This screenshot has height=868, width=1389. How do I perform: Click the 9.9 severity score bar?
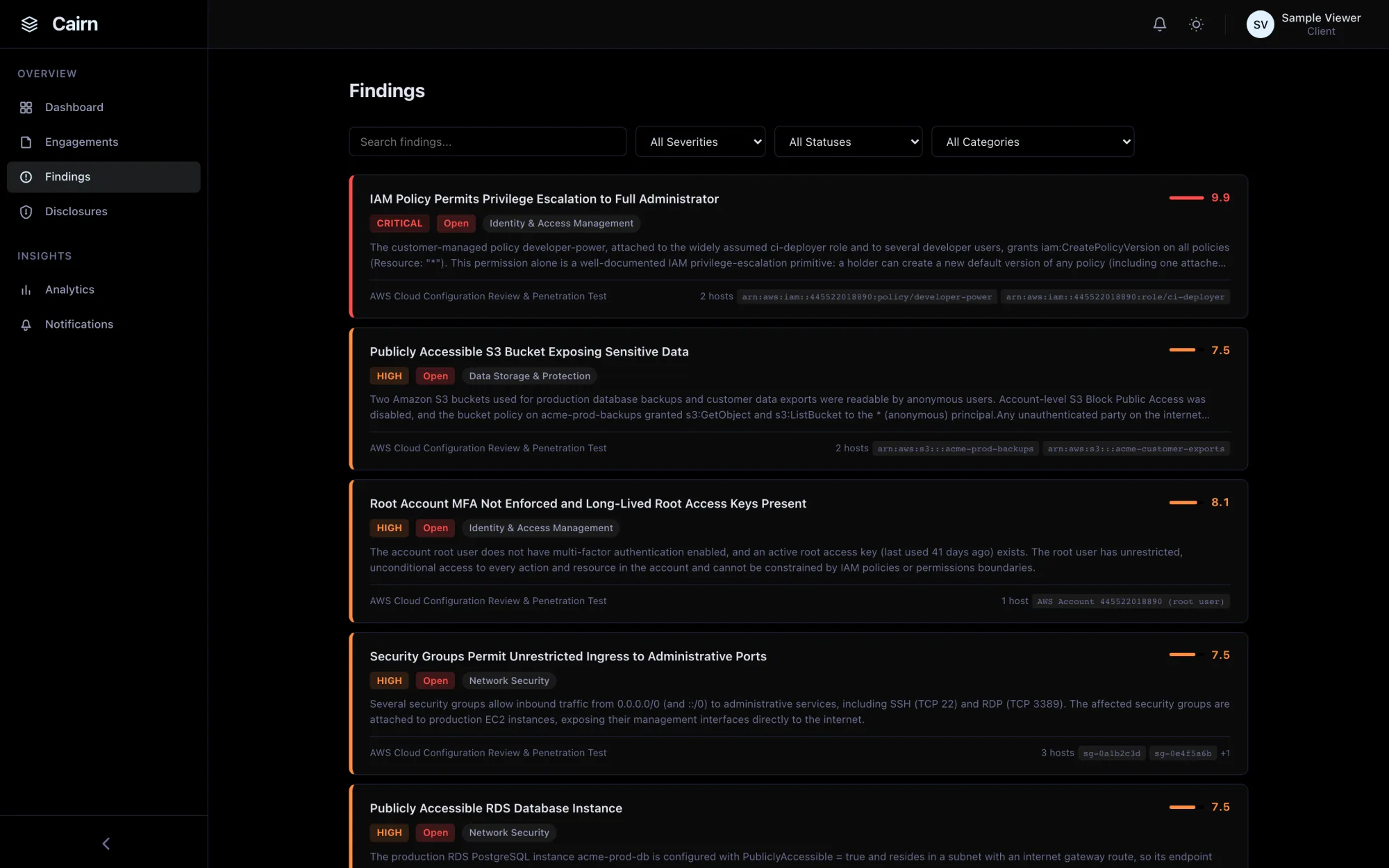click(1187, 198)
